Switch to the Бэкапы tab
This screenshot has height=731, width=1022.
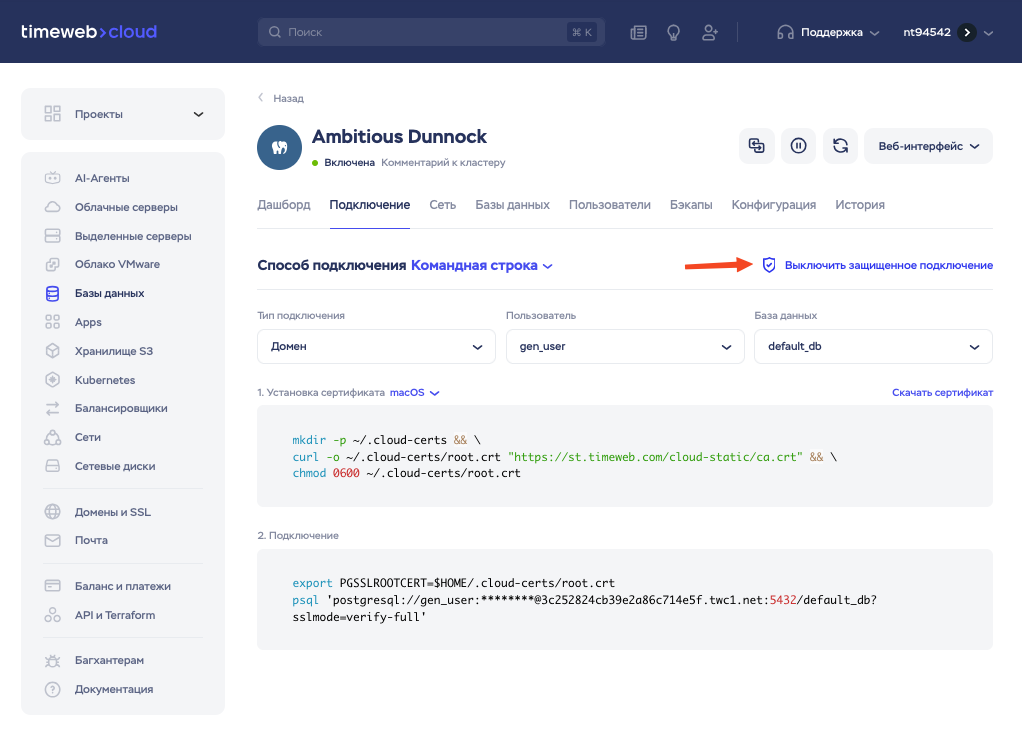coord(691,204)
